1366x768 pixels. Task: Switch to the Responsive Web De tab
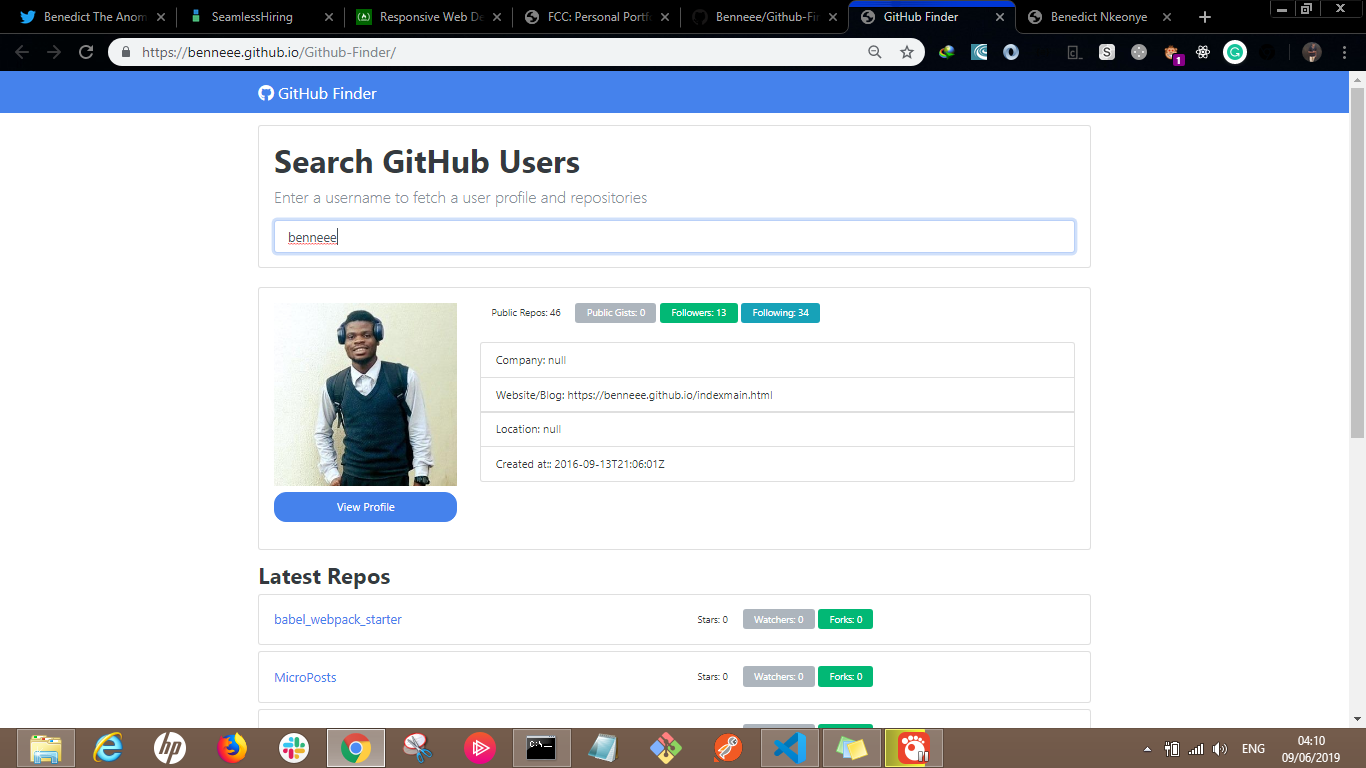(430, 17)
